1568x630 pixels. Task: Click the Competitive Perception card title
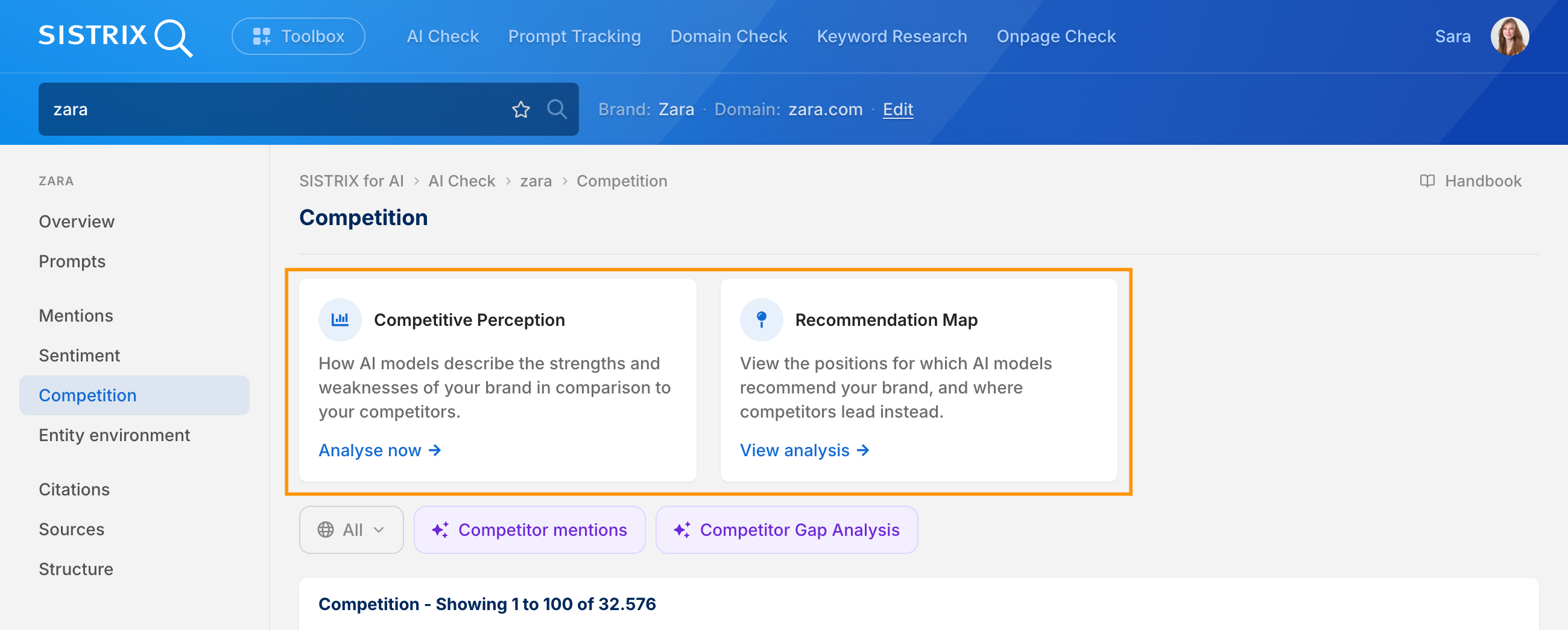(x=469, y=320)
